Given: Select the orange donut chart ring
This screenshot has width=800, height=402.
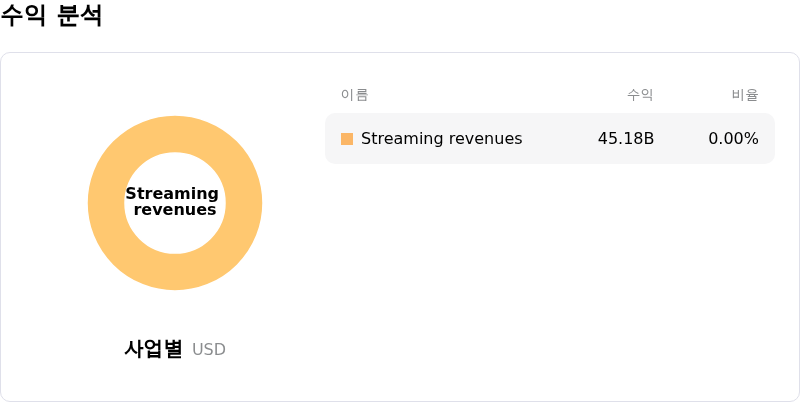Looking at the screenshot, I should 106,203.
